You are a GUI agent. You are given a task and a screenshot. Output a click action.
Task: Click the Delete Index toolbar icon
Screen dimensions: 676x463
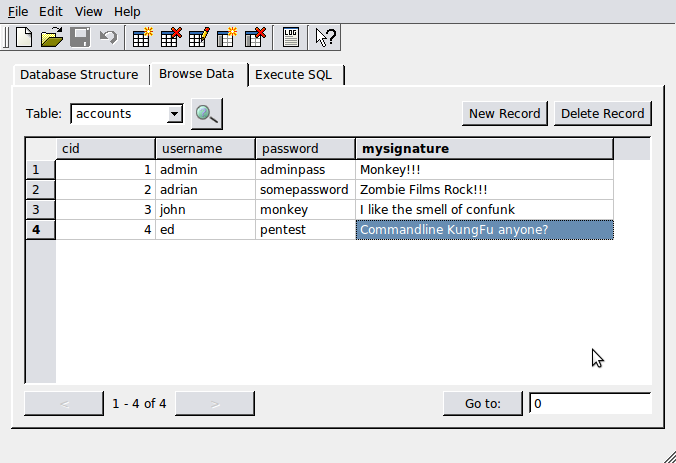click(255, 38)
